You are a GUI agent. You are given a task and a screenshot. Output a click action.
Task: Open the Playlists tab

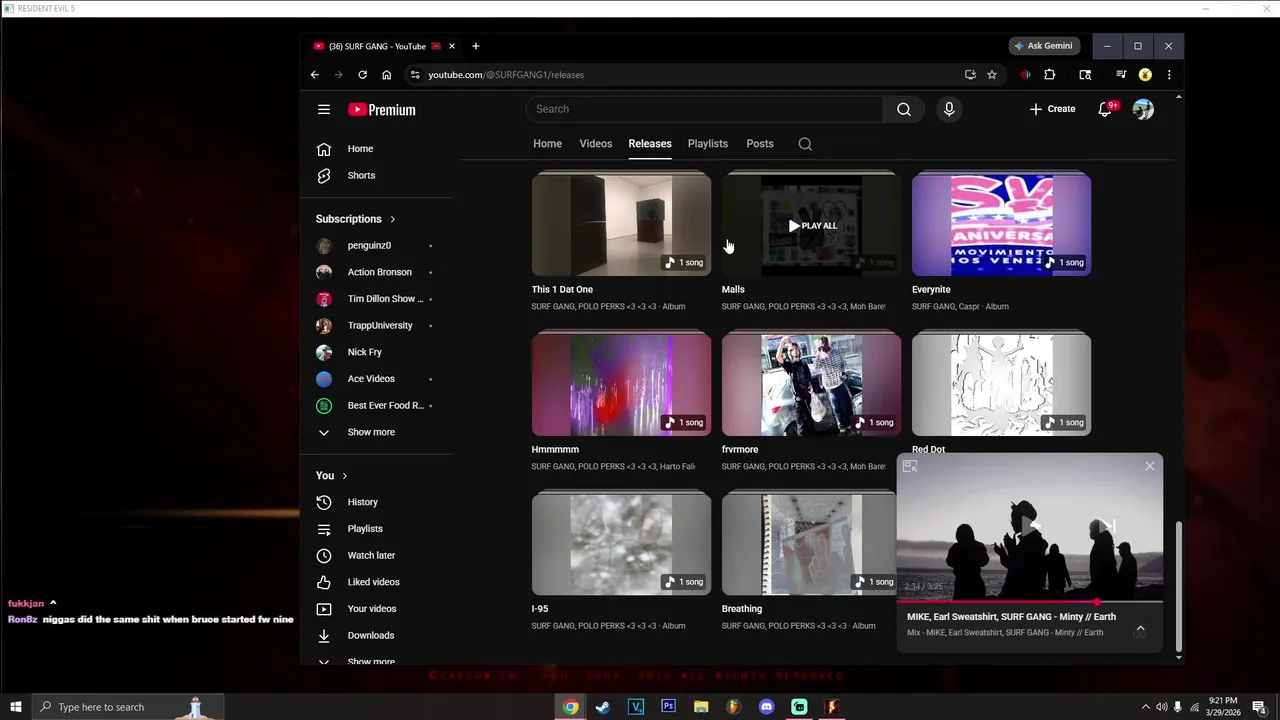point(708,144)
